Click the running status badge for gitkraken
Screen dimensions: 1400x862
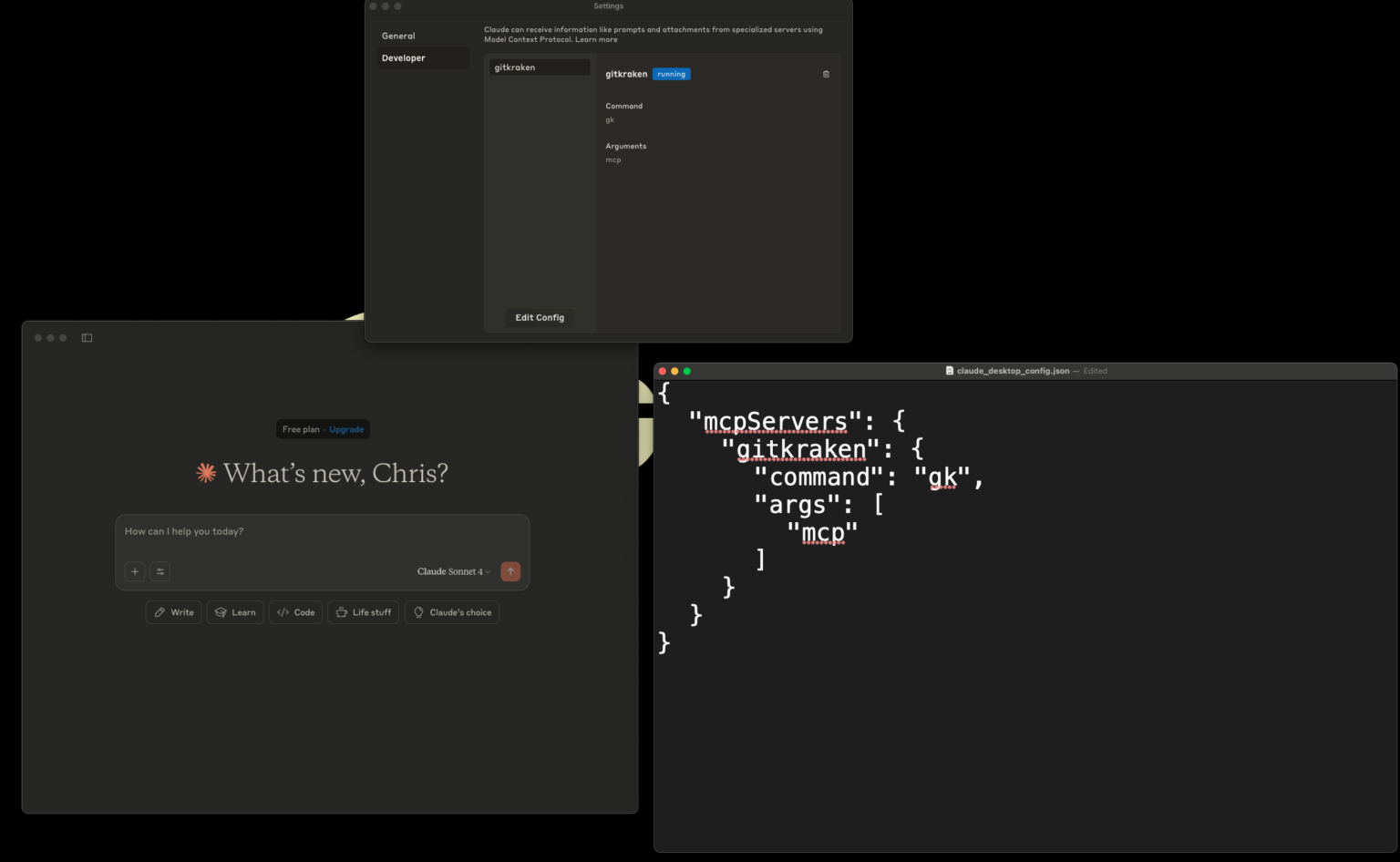[x=671, y=74]
